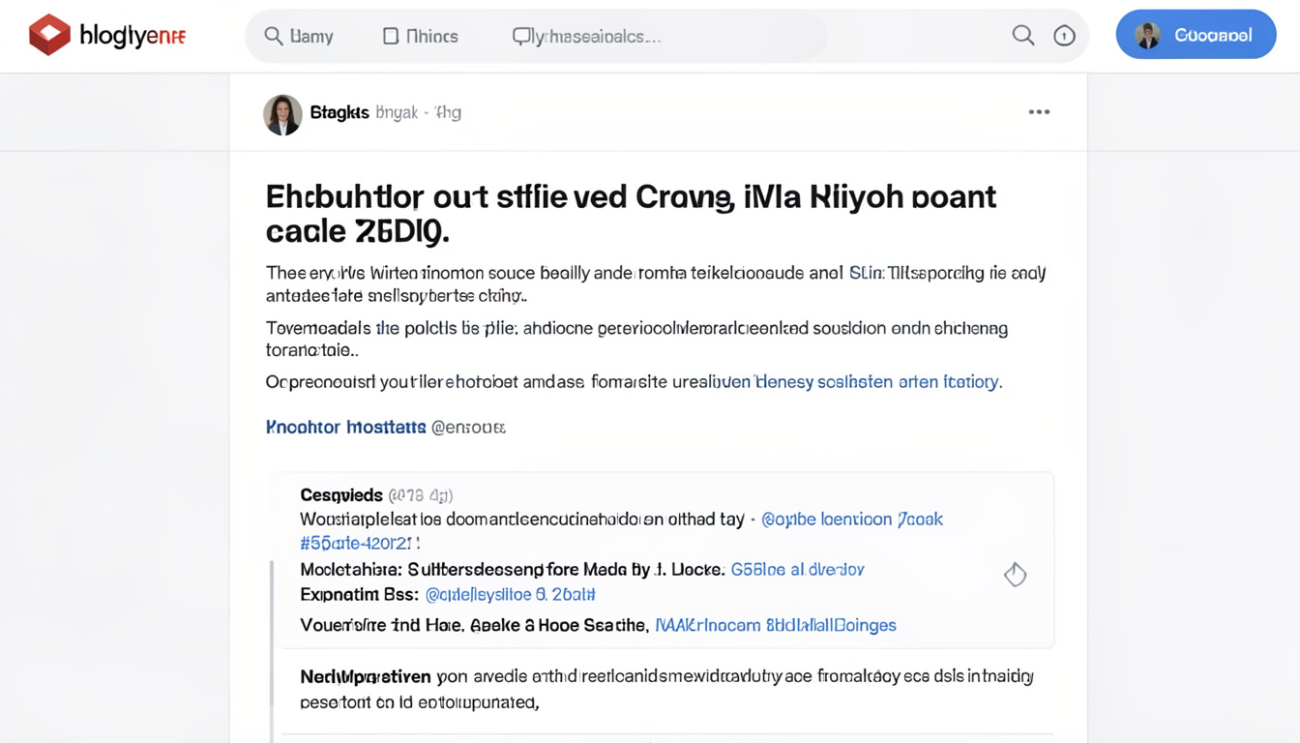Image resolution: width=1300 pixels, height=743 pixels.
Task: Open the author's profile photo thumbnail
Action: tap(282, 114)
